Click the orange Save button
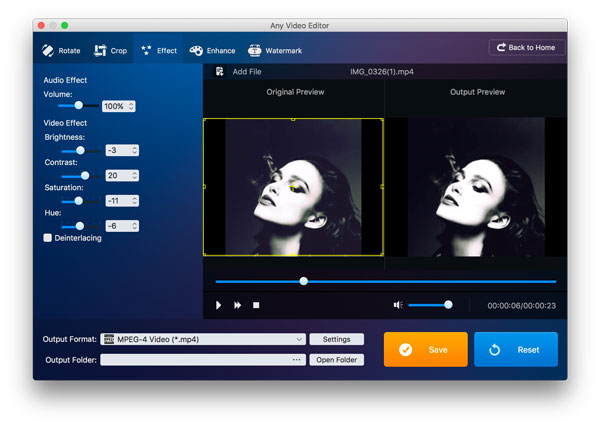600x427 pixels. [x=425, y=350]
